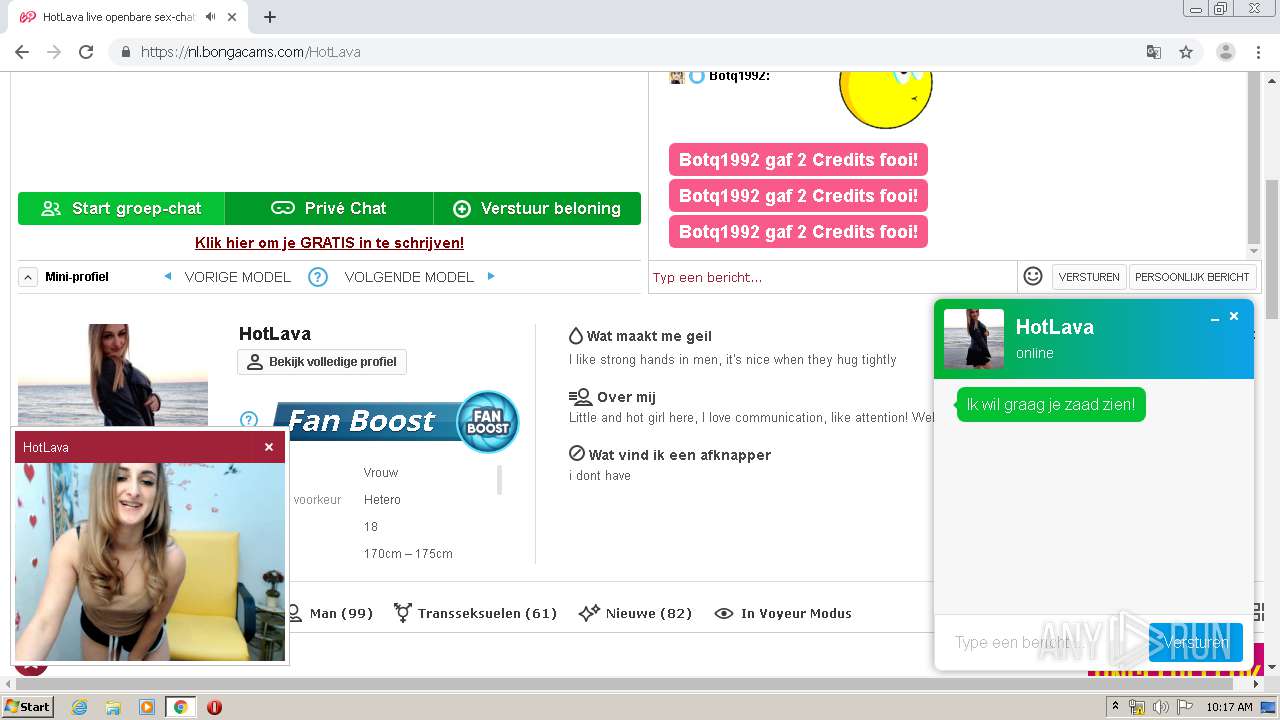Reload the page
Viewport: 1280px width, 720px height.
86,52
